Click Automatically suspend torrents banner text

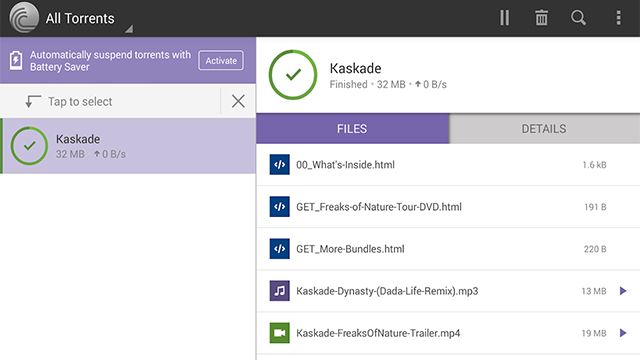110,60
